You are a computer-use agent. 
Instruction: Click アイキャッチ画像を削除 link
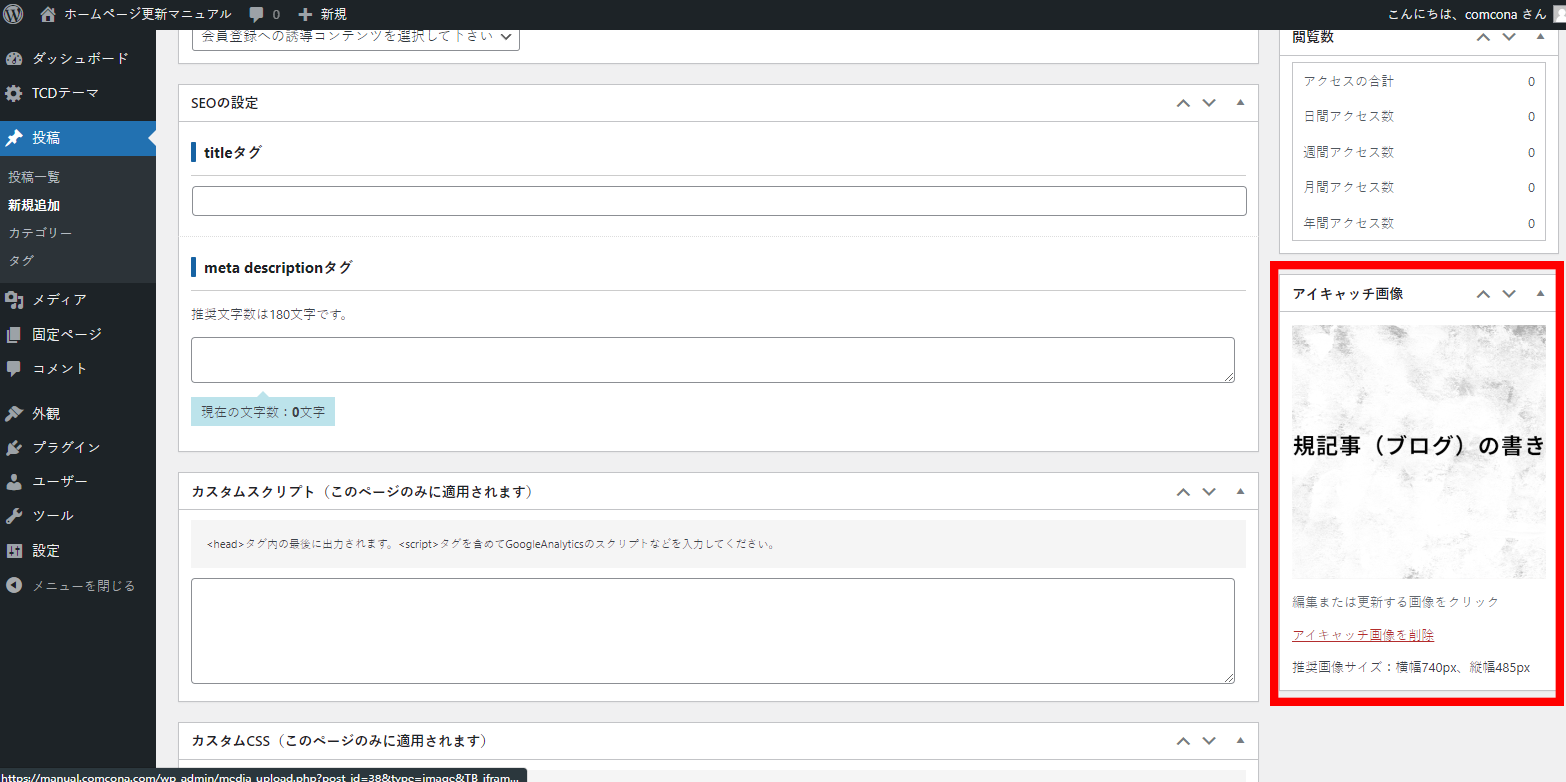tap(1362, 635)
